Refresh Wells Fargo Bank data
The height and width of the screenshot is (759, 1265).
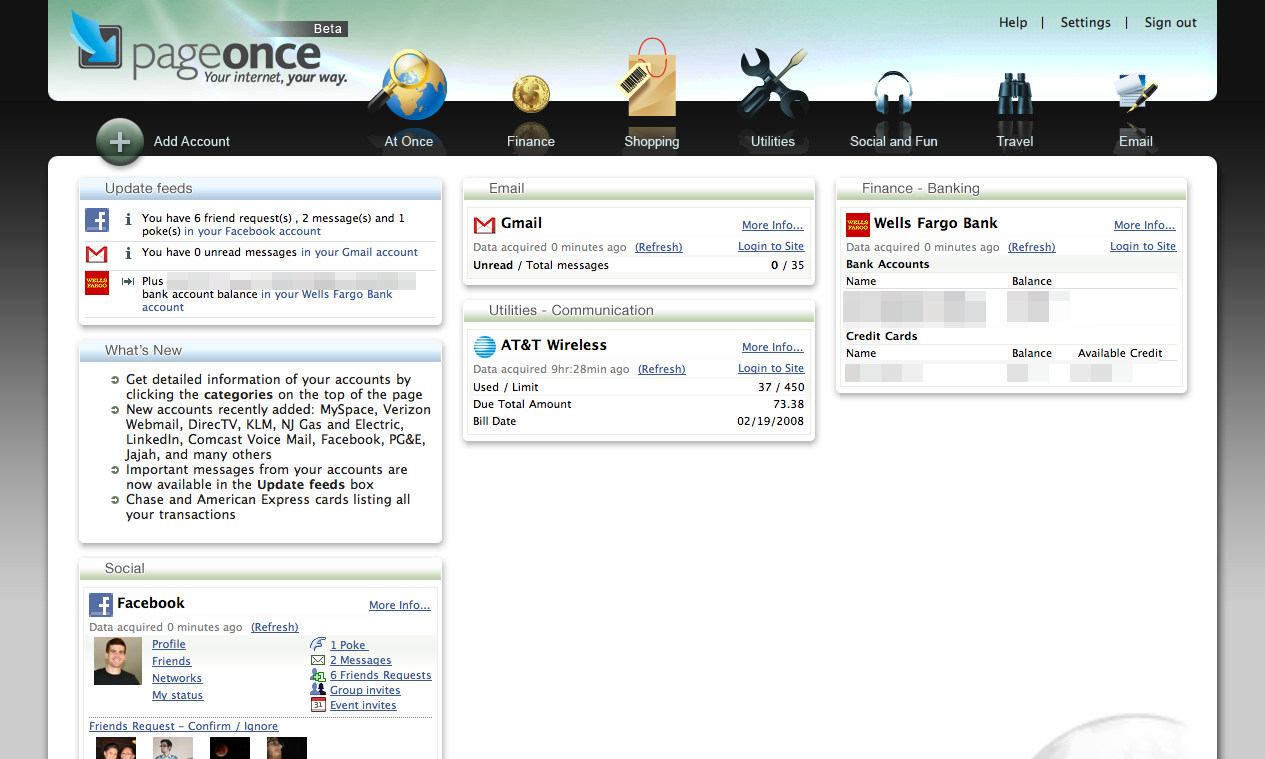(1032, 247)
